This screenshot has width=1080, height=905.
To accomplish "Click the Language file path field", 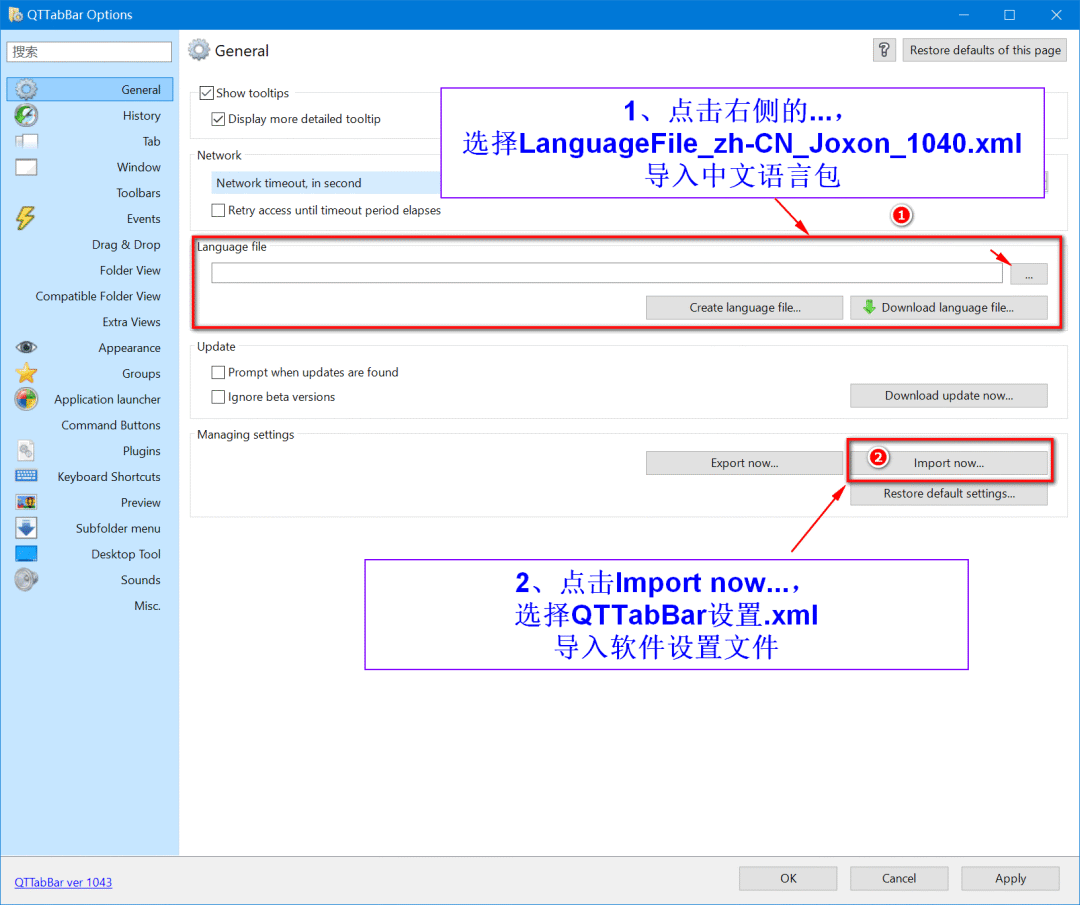I will [x=606, y=273].
